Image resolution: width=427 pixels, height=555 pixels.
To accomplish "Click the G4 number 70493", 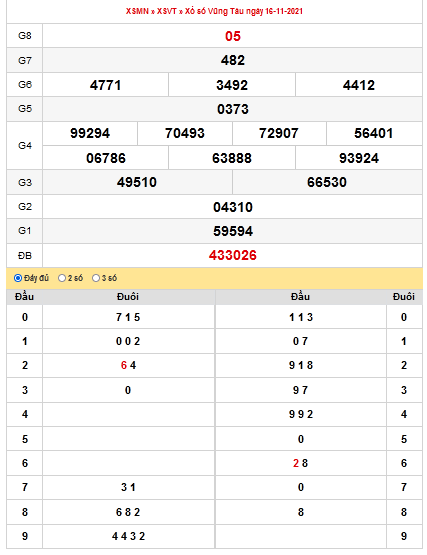I will 184,133.
